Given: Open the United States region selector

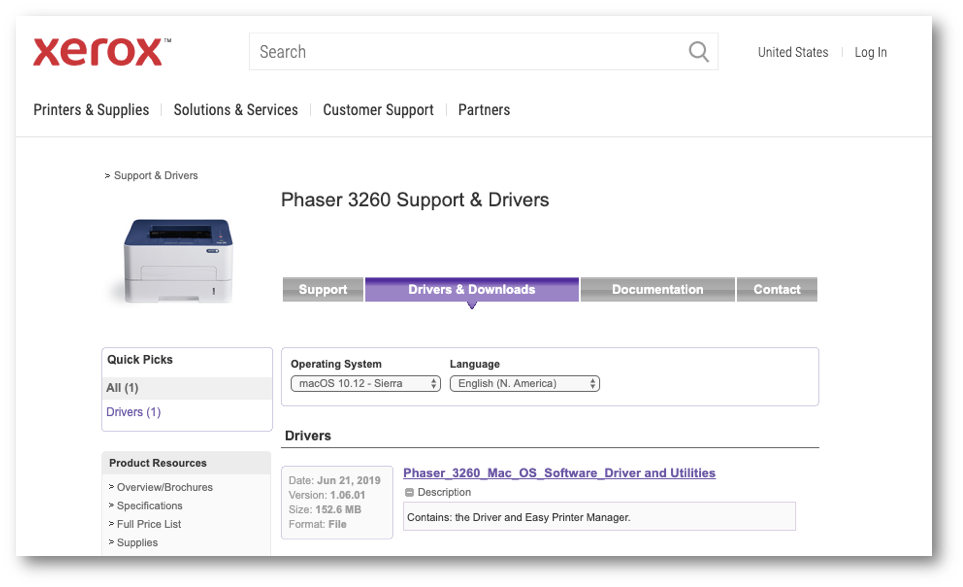Looking at the screenshot, I should pos(792,52).
